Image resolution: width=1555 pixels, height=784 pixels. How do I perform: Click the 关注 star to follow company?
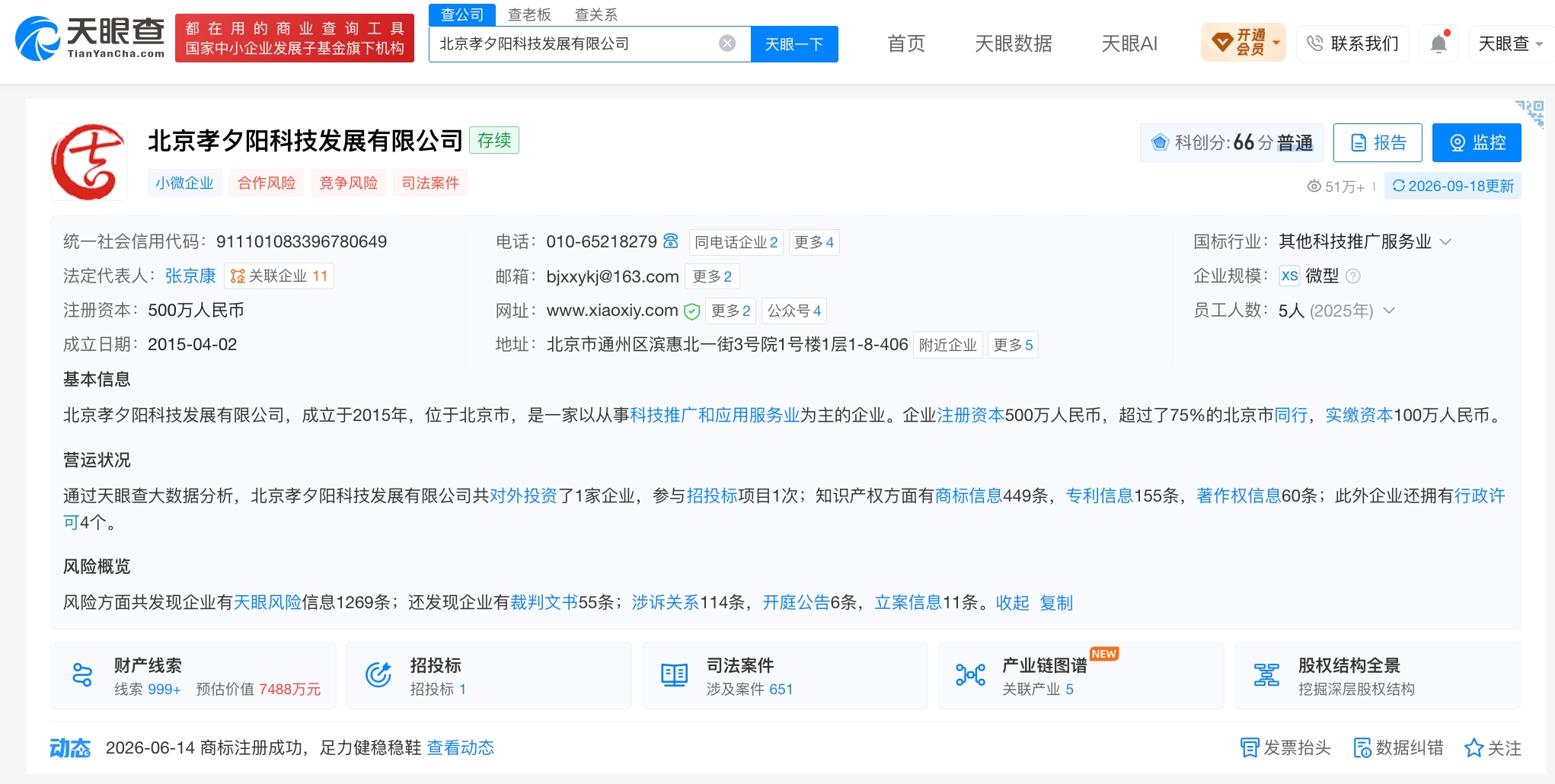click(1474, 747)
